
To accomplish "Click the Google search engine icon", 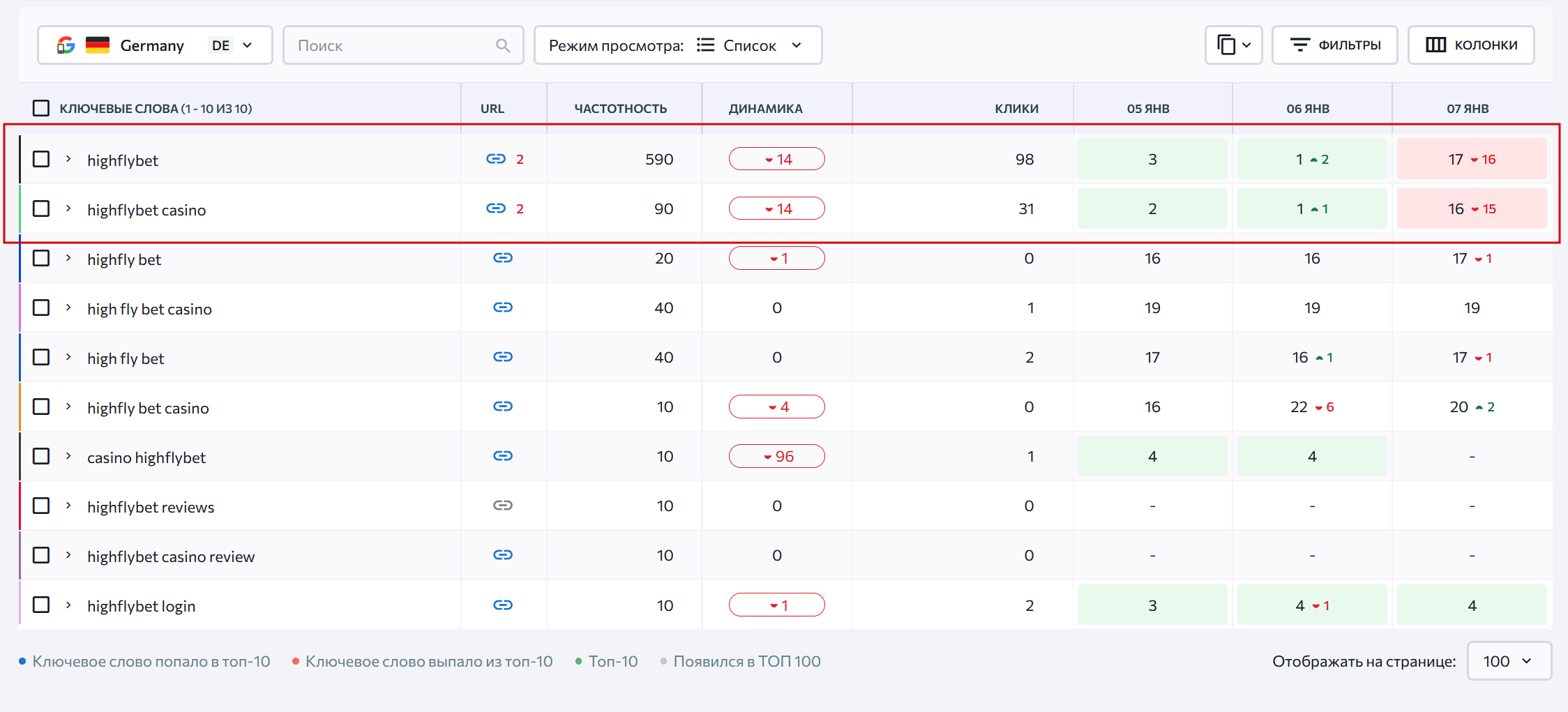I will (x=66, y=45).
